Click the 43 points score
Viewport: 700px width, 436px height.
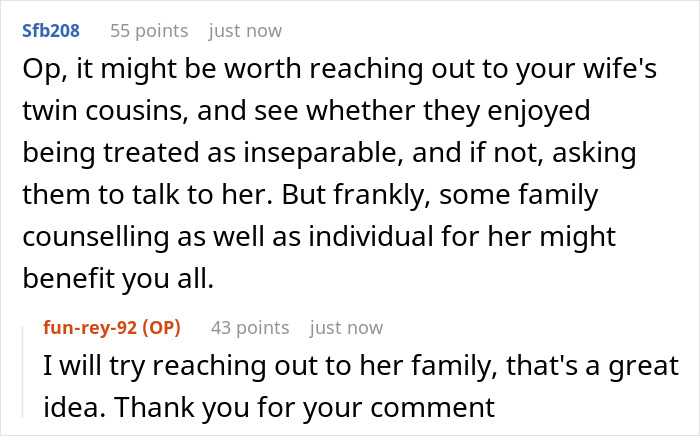pyautogui.click(x=250, y=327)
